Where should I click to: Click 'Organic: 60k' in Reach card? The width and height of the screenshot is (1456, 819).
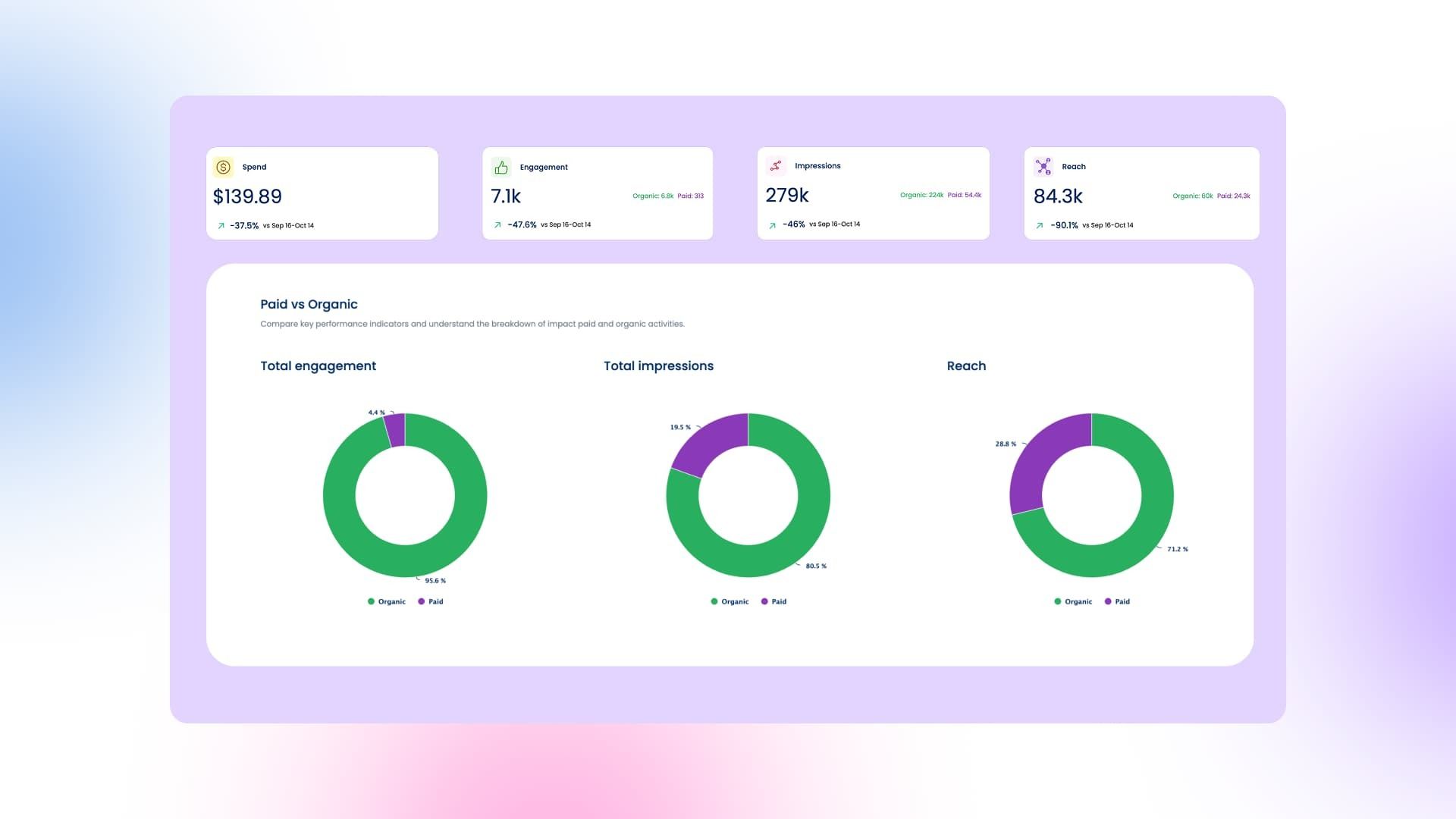click(x=1193, y=196)
